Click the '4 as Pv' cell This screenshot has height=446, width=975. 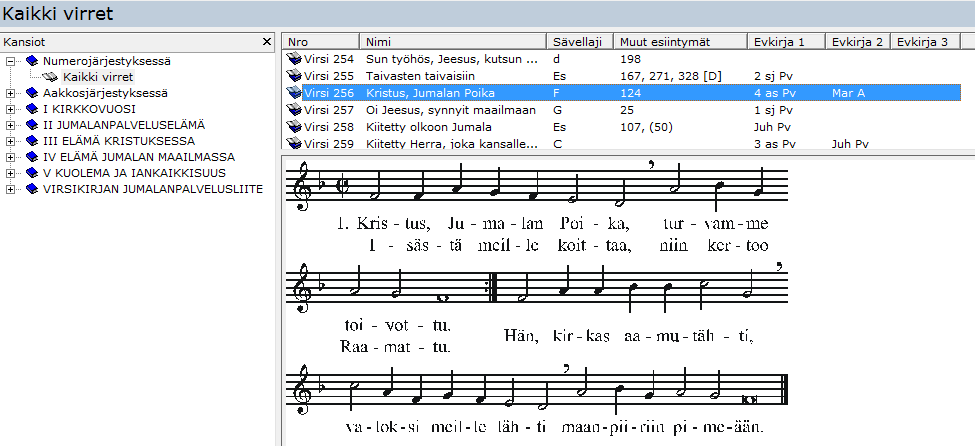(x=774, y=93)
